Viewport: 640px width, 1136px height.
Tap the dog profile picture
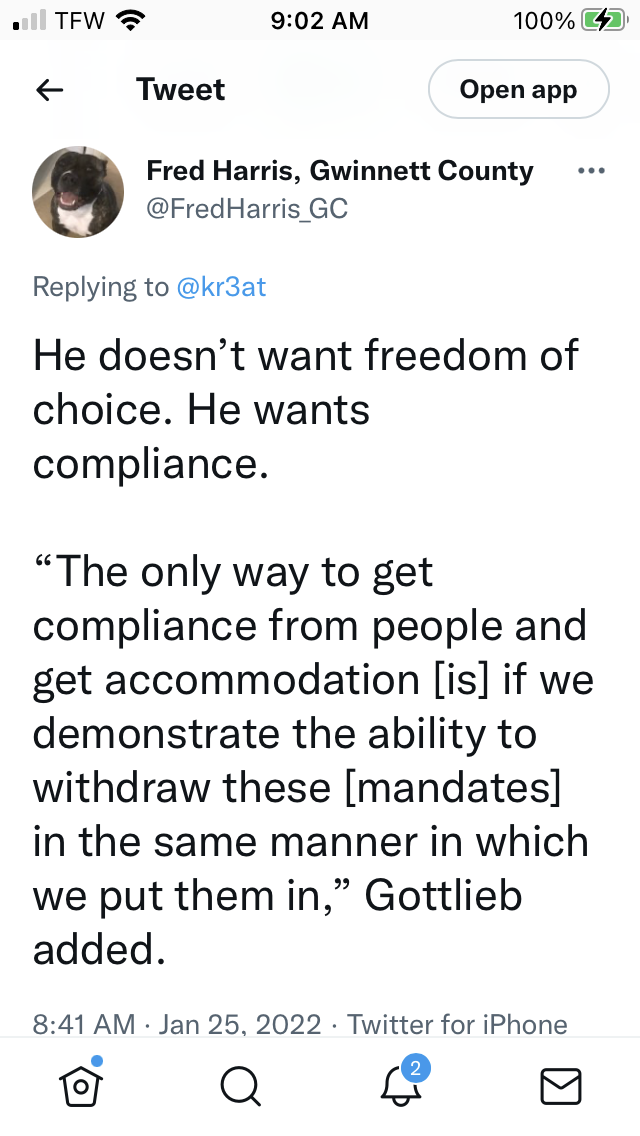click(78, 191)
